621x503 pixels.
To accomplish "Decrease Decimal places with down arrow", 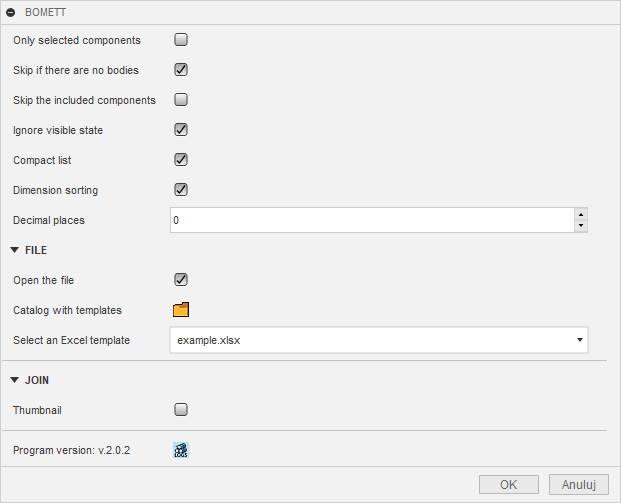I will click(581, 226).
